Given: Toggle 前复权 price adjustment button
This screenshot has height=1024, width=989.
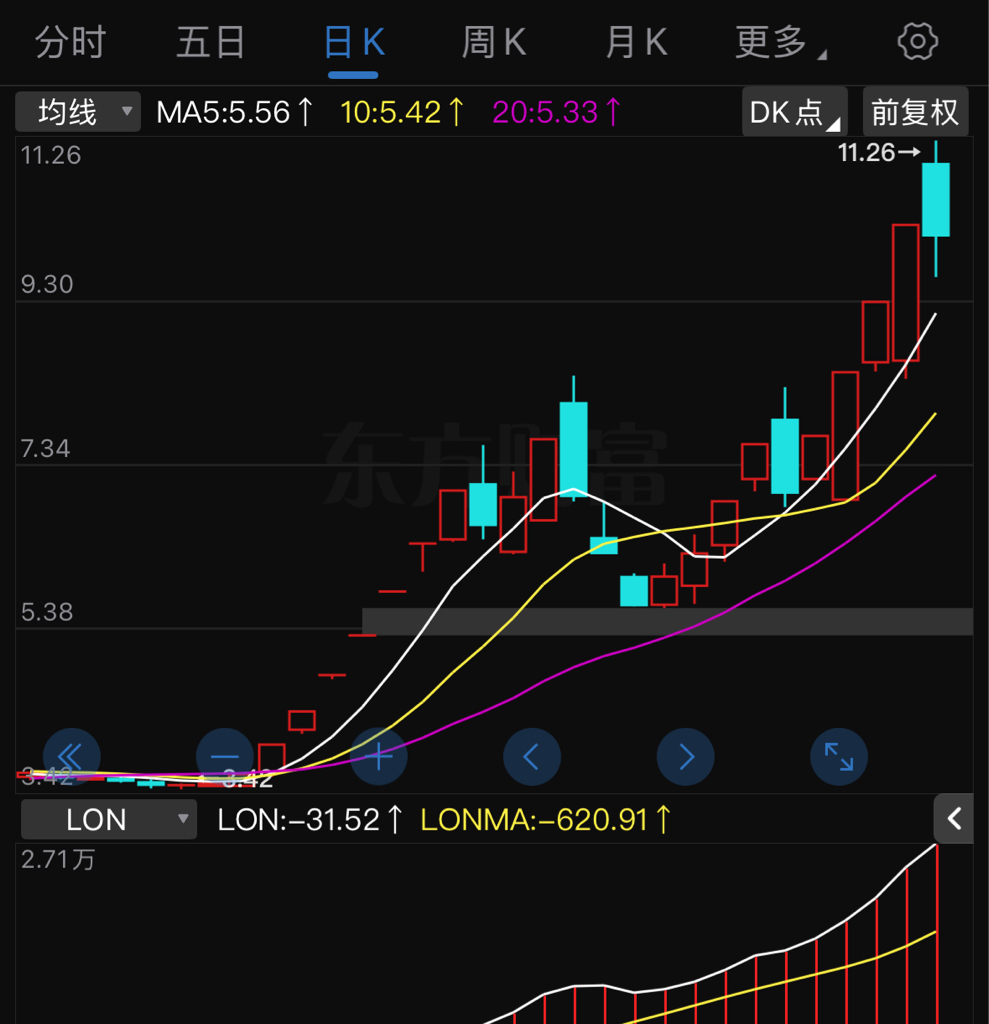Looking at the screenshot, I should 915,112.
